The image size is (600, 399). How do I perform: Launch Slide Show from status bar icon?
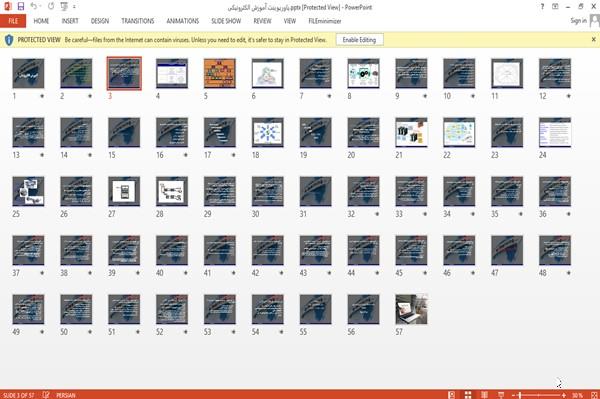point(501,395)
